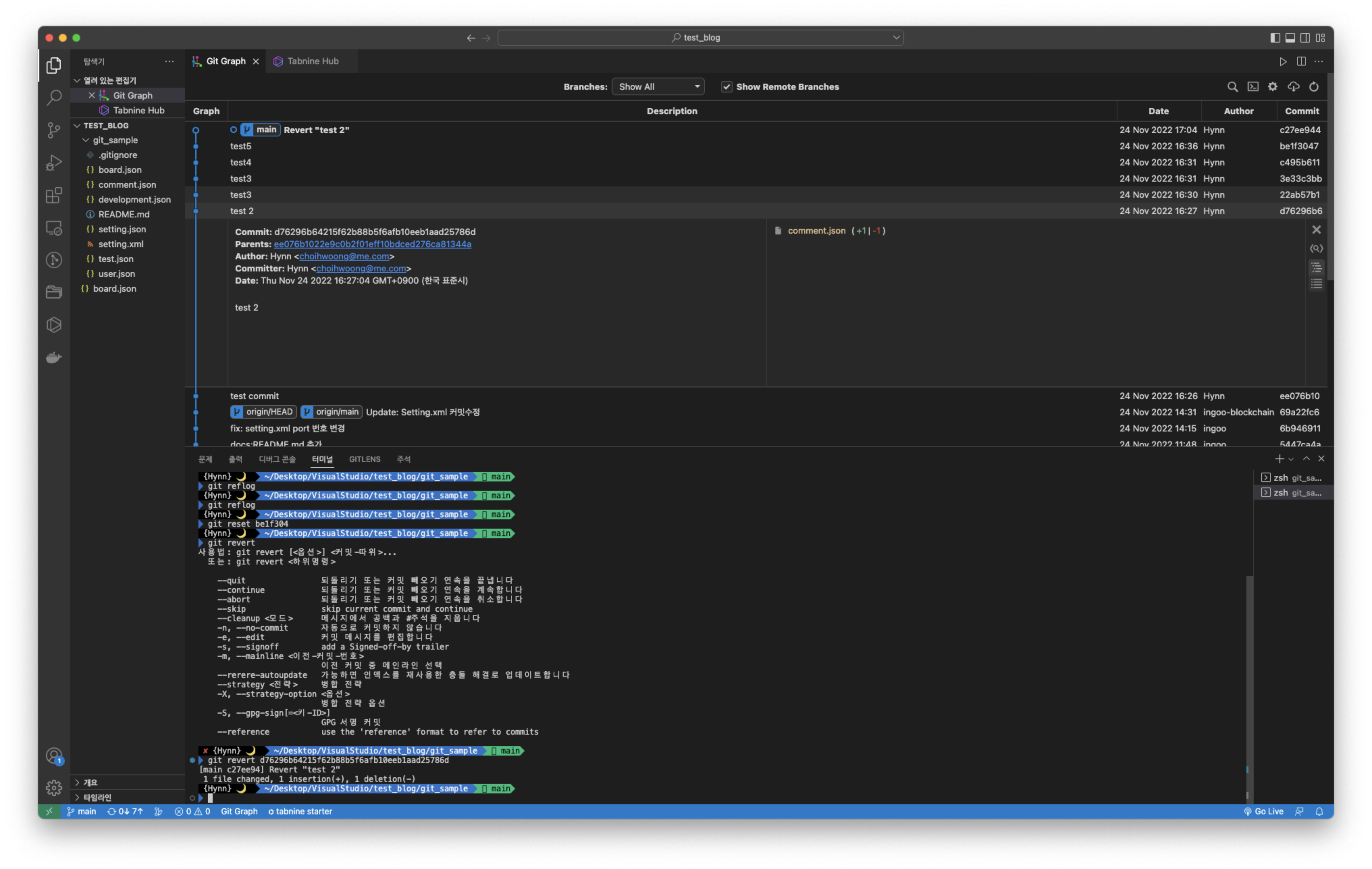Fetch from remotes cloud icon
1372x869 pixels.
(1293, 87)
